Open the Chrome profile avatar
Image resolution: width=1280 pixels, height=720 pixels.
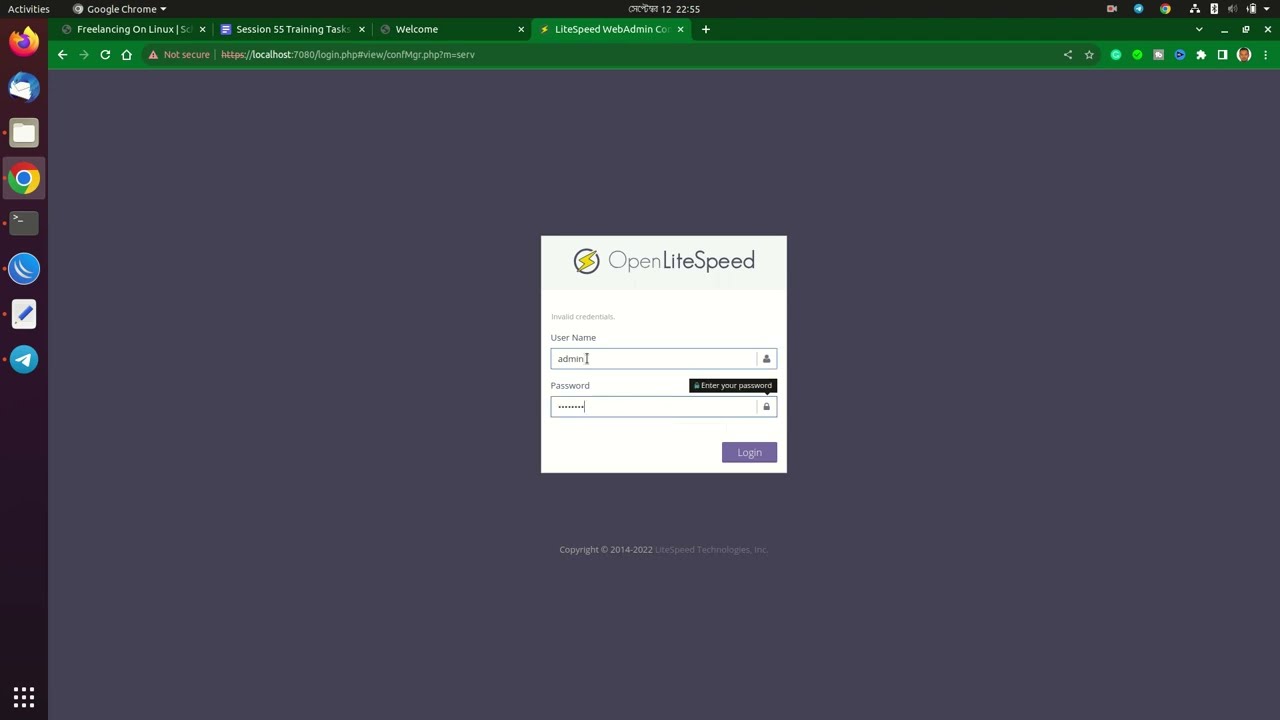coord(1244,55)
